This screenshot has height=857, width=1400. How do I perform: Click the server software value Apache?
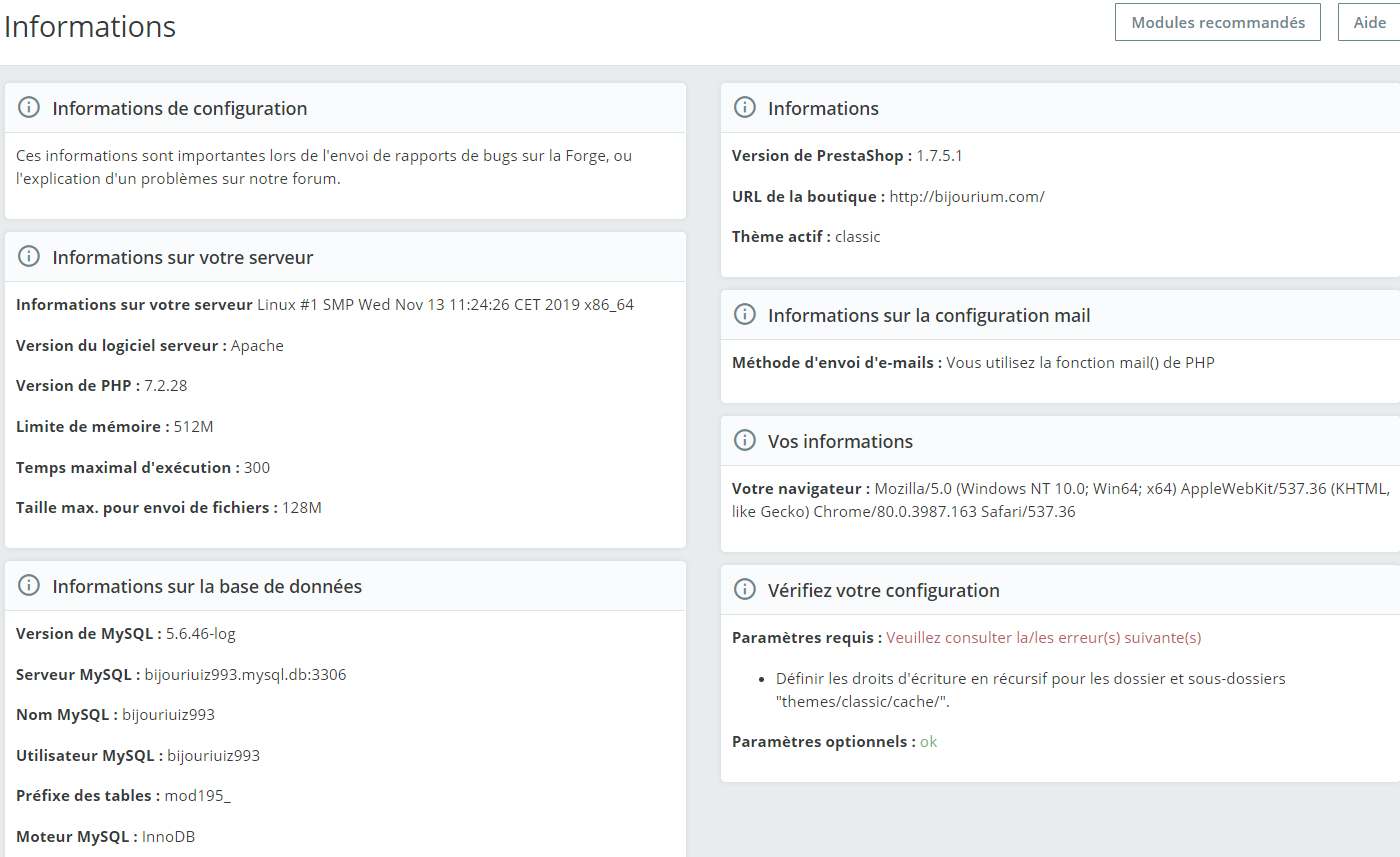click(x=257, y=346)
